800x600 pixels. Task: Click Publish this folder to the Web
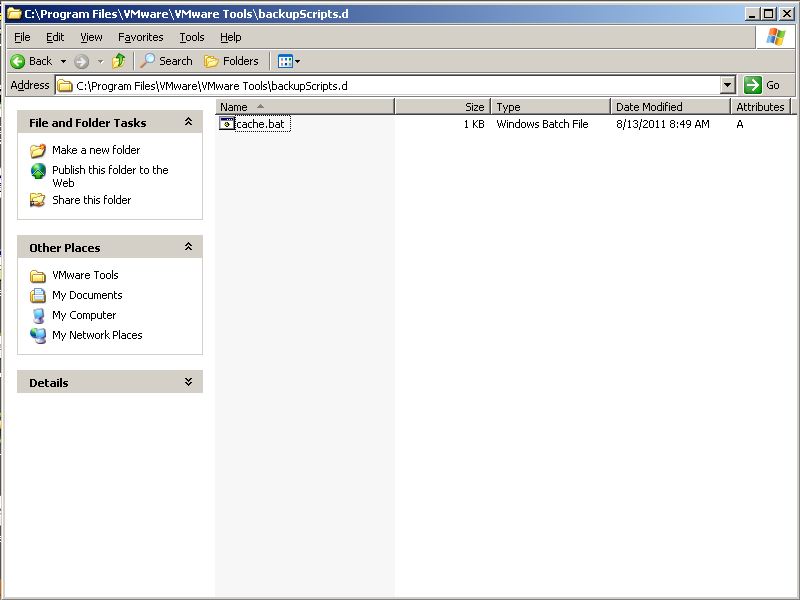tap(110, 177)
